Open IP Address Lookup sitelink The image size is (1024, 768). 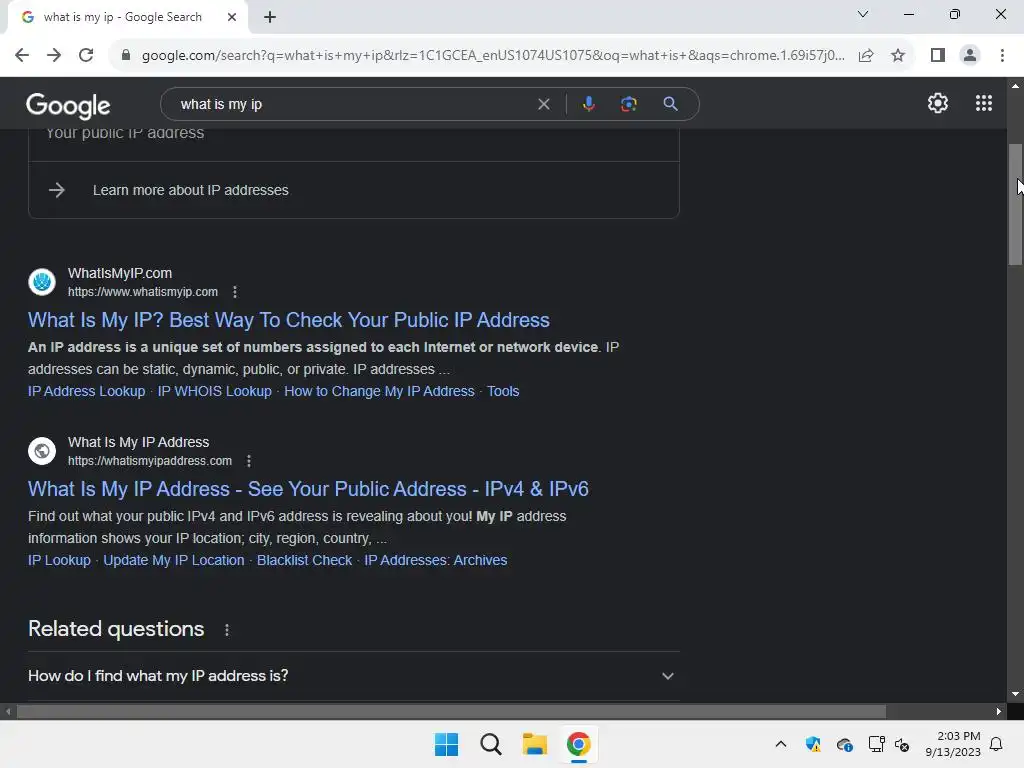coord(86,391)
